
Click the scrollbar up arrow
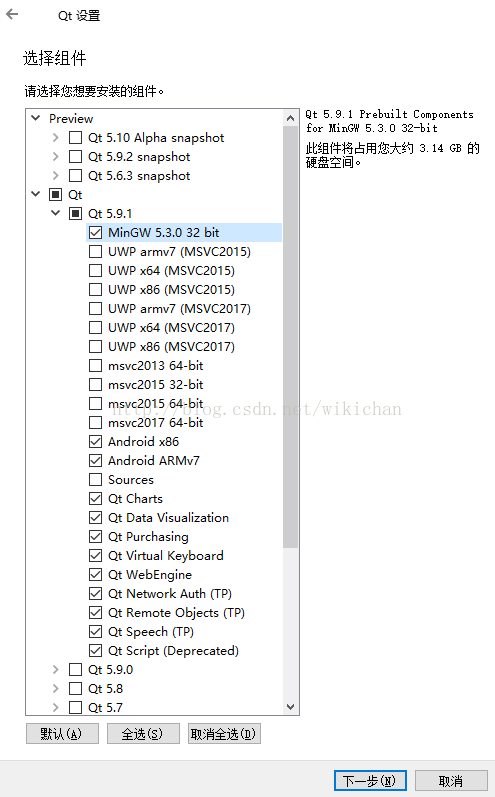click(x=291, y=118)
